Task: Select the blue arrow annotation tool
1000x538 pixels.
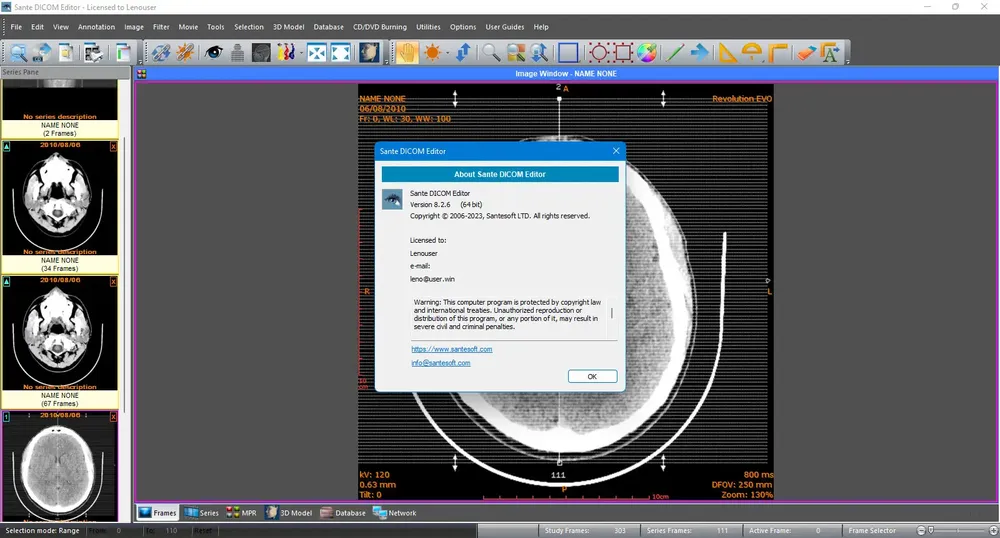Action: 699,53
